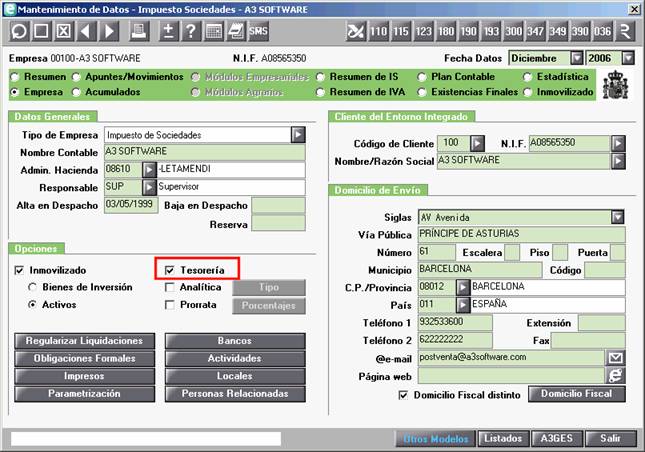The height and width of the screenshot is (452, 645).
Task: Select Existencias Finales radio option
Action: coord(422,92)
